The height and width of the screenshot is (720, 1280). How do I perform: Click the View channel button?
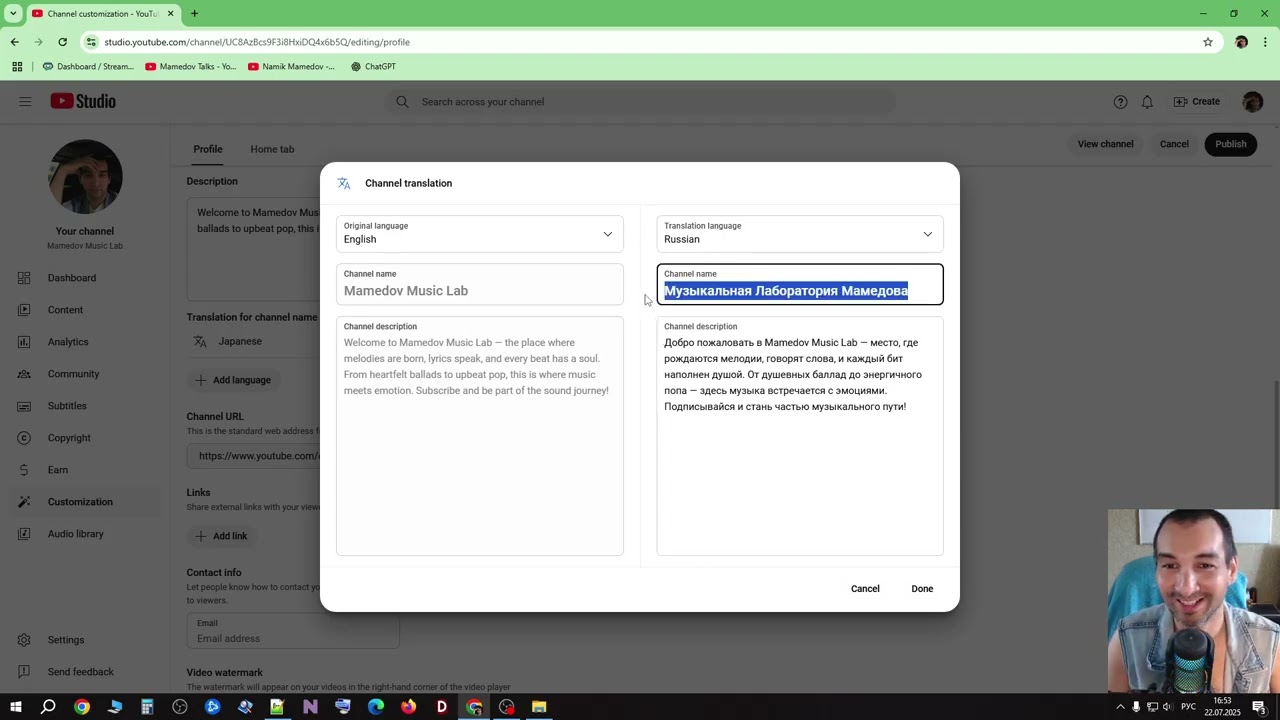1105,144
